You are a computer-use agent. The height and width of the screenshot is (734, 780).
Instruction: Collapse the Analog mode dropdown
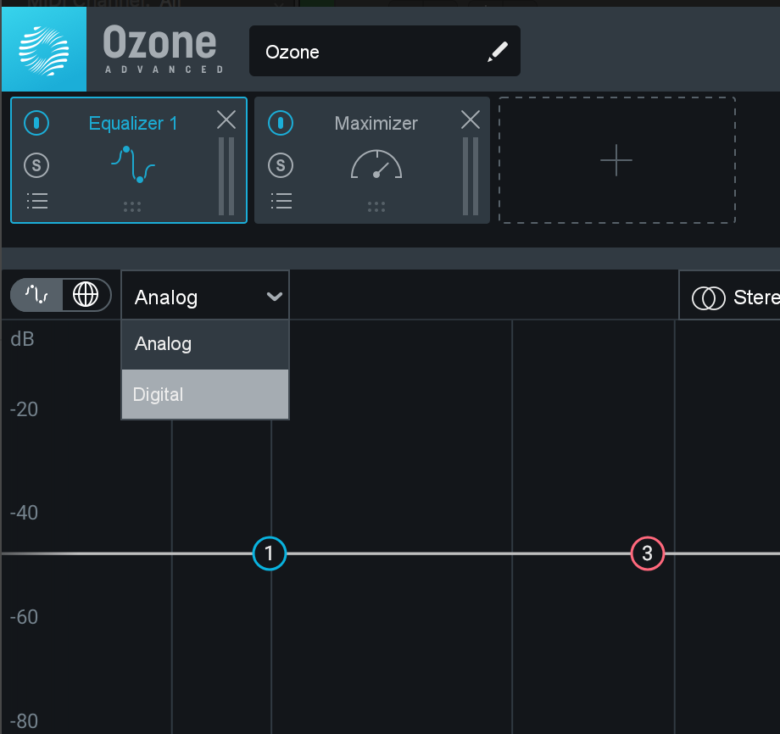tap(205, 297)
